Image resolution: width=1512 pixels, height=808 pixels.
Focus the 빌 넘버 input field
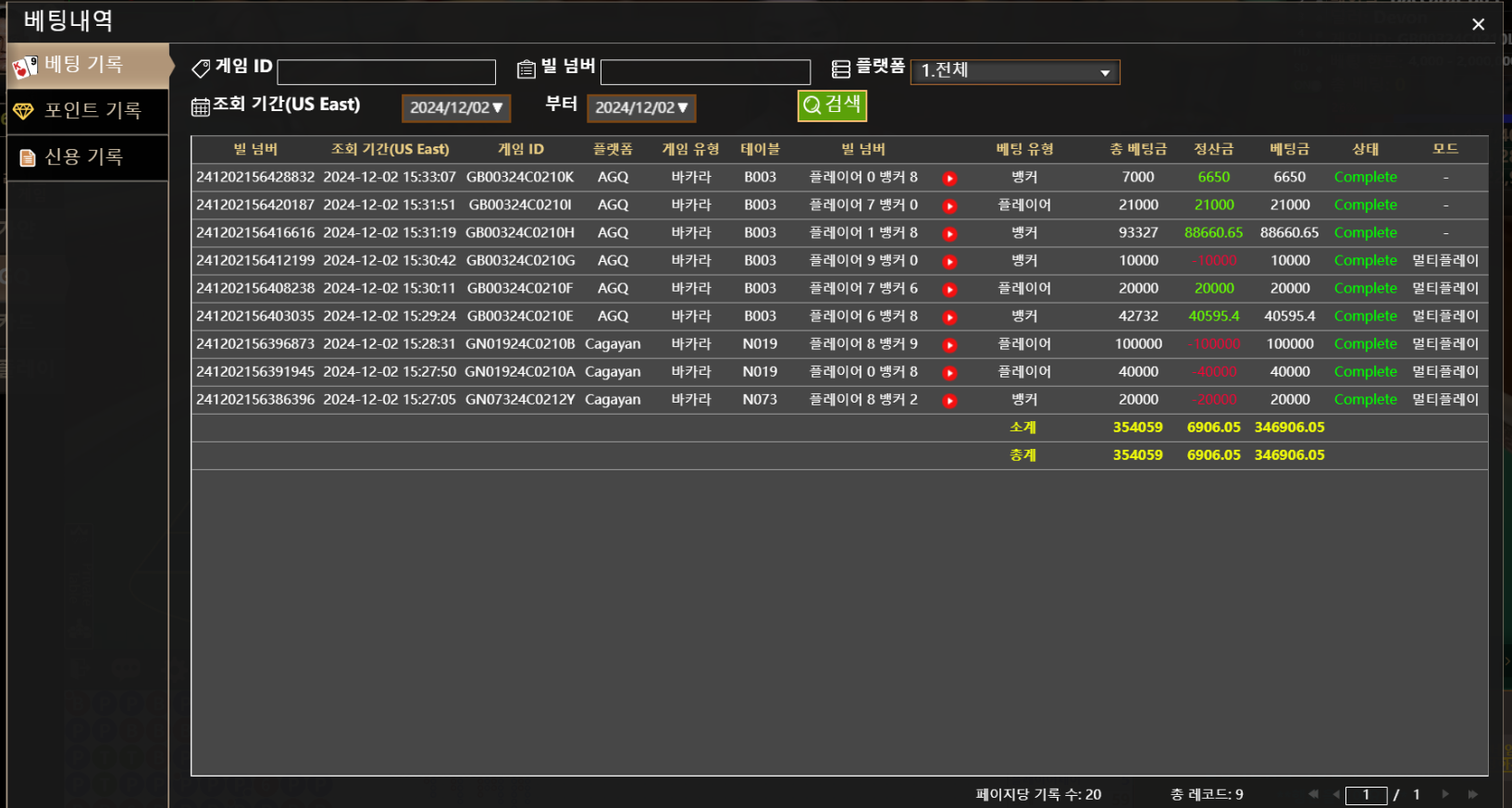coord(705,72)
